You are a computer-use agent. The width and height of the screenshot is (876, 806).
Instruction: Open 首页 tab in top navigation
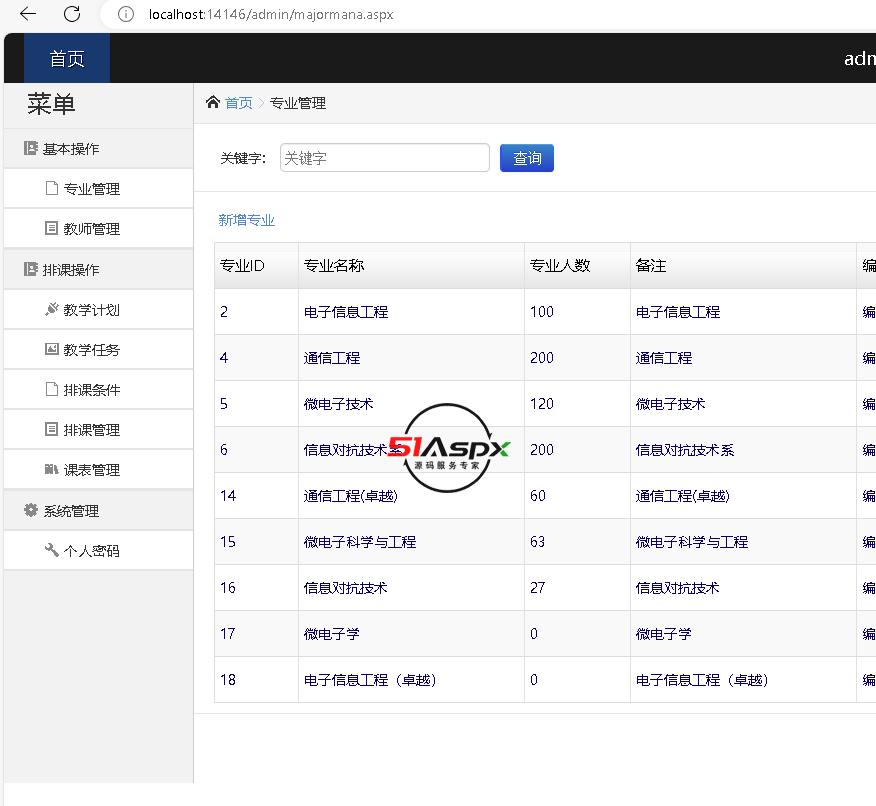click(67, 59)
